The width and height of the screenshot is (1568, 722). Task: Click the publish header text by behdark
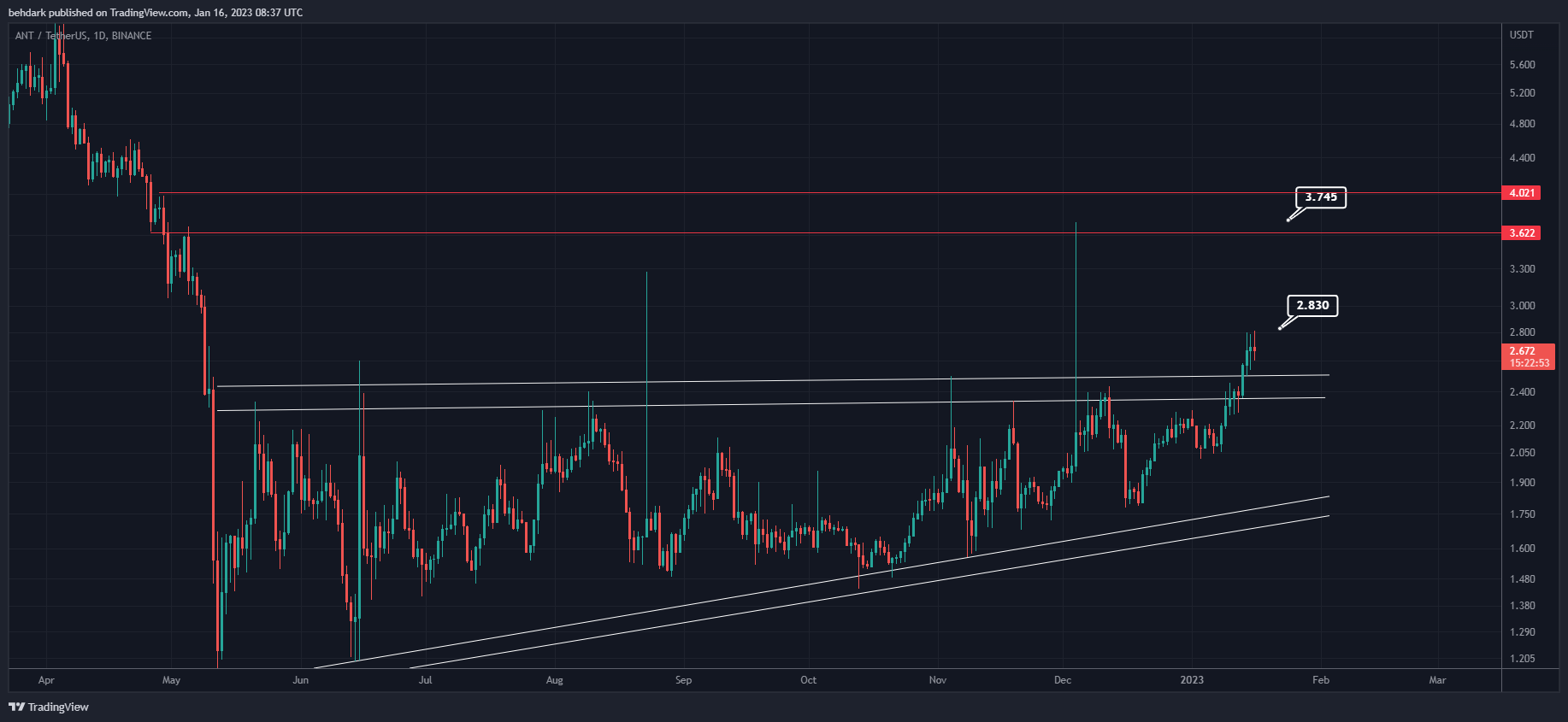click(156, 12)
